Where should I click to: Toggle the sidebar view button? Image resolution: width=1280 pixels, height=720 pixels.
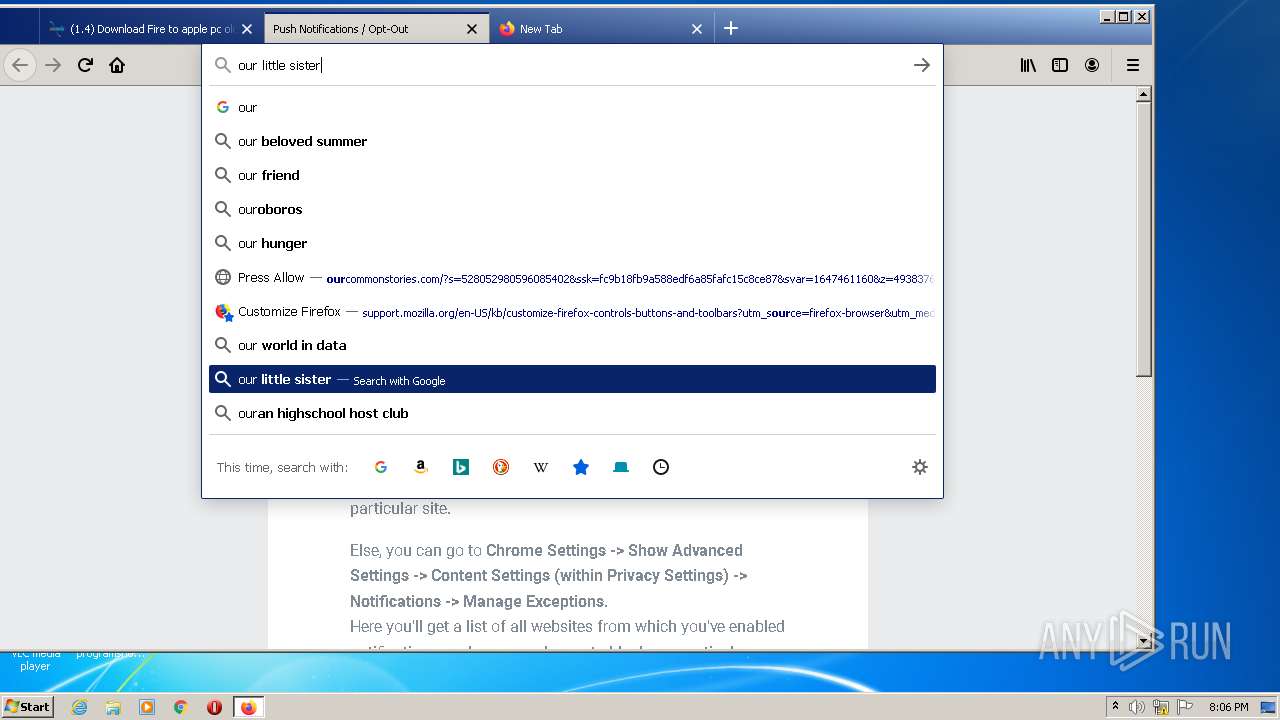point(1060,65)
